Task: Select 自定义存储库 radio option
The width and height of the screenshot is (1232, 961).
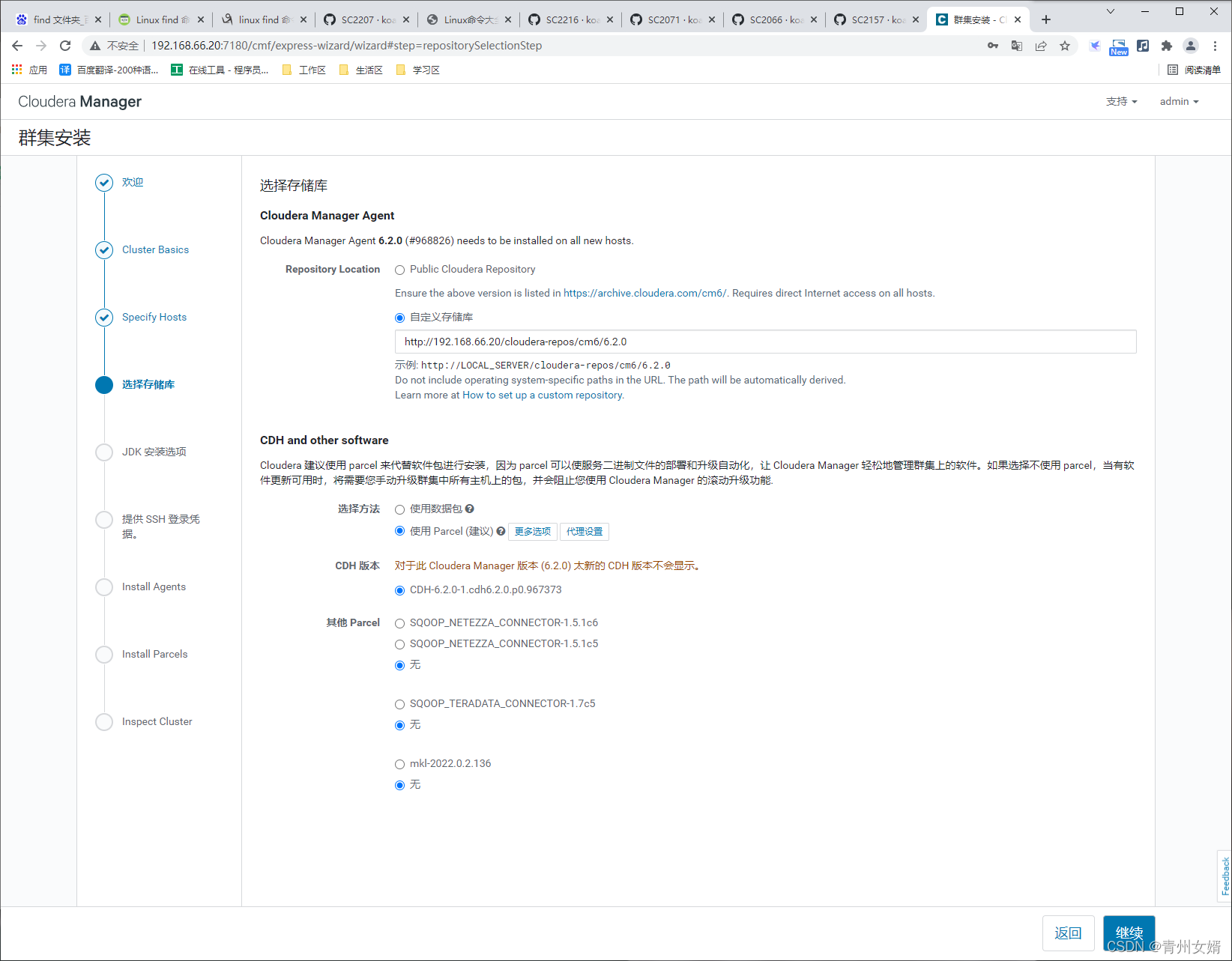Action: coord(399,318)
